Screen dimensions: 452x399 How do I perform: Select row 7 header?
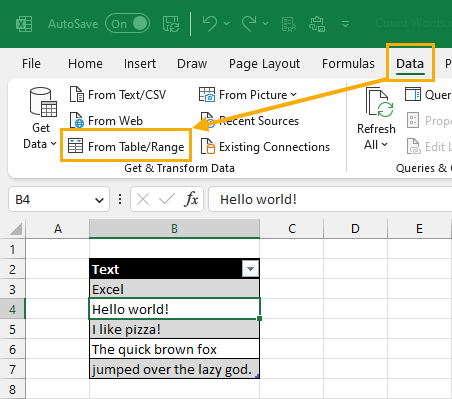(x=13, y=369)
